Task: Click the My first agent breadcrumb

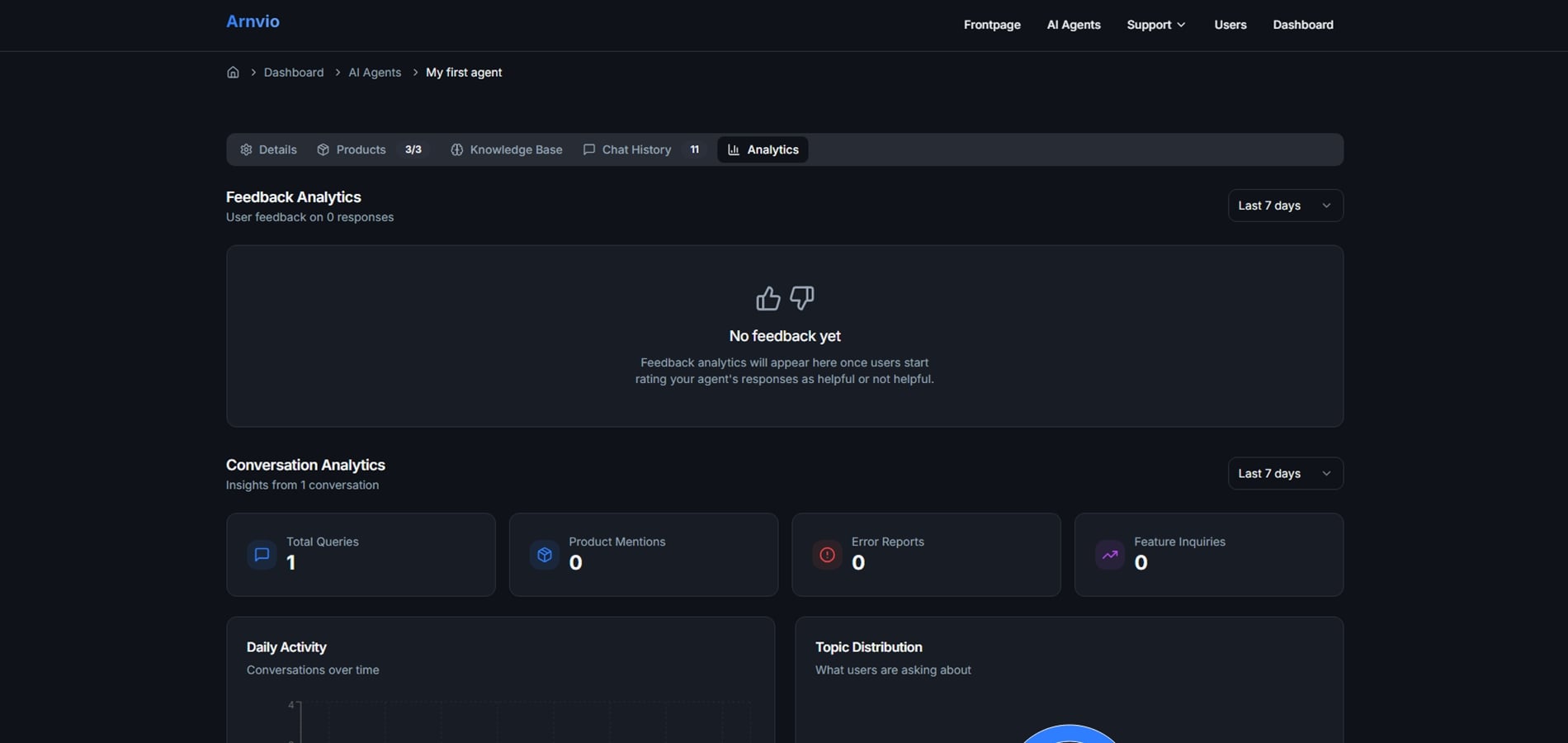Action: click(x=464, y=73)
